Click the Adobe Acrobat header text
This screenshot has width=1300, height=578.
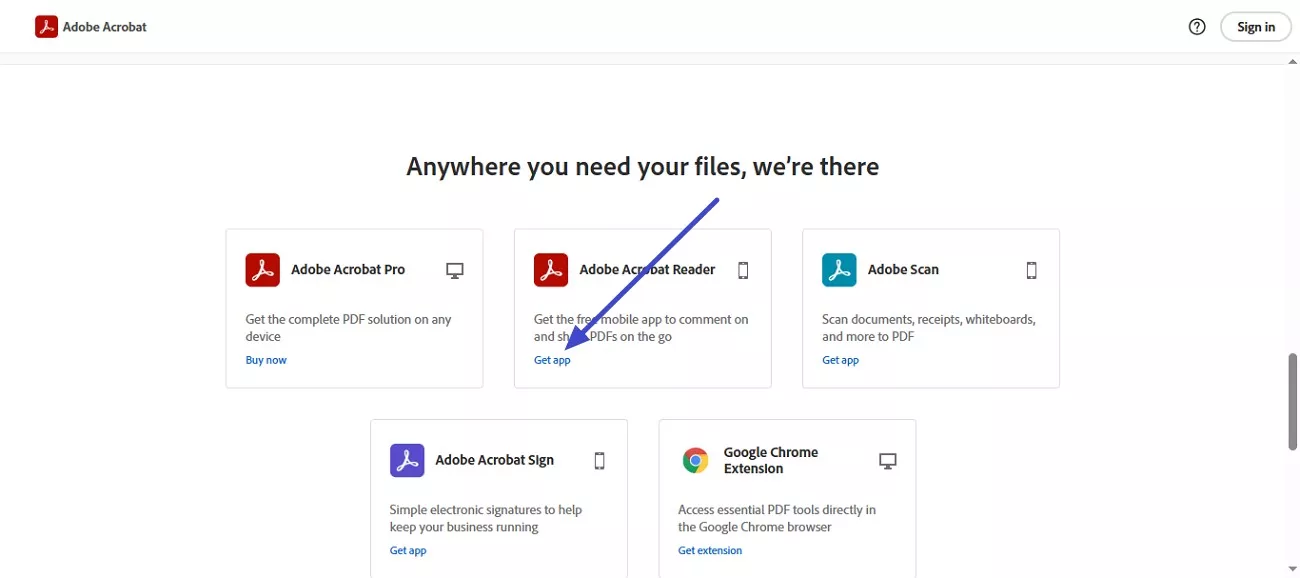105,27
